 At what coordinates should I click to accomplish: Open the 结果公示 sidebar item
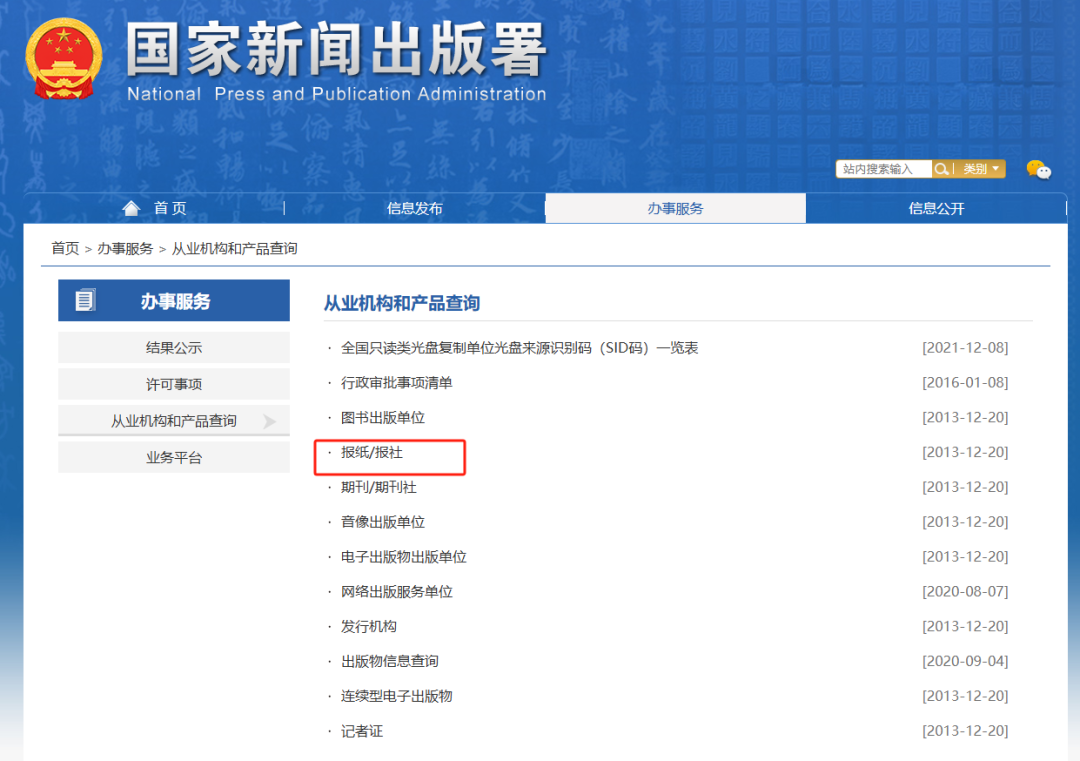pos(173,347)
